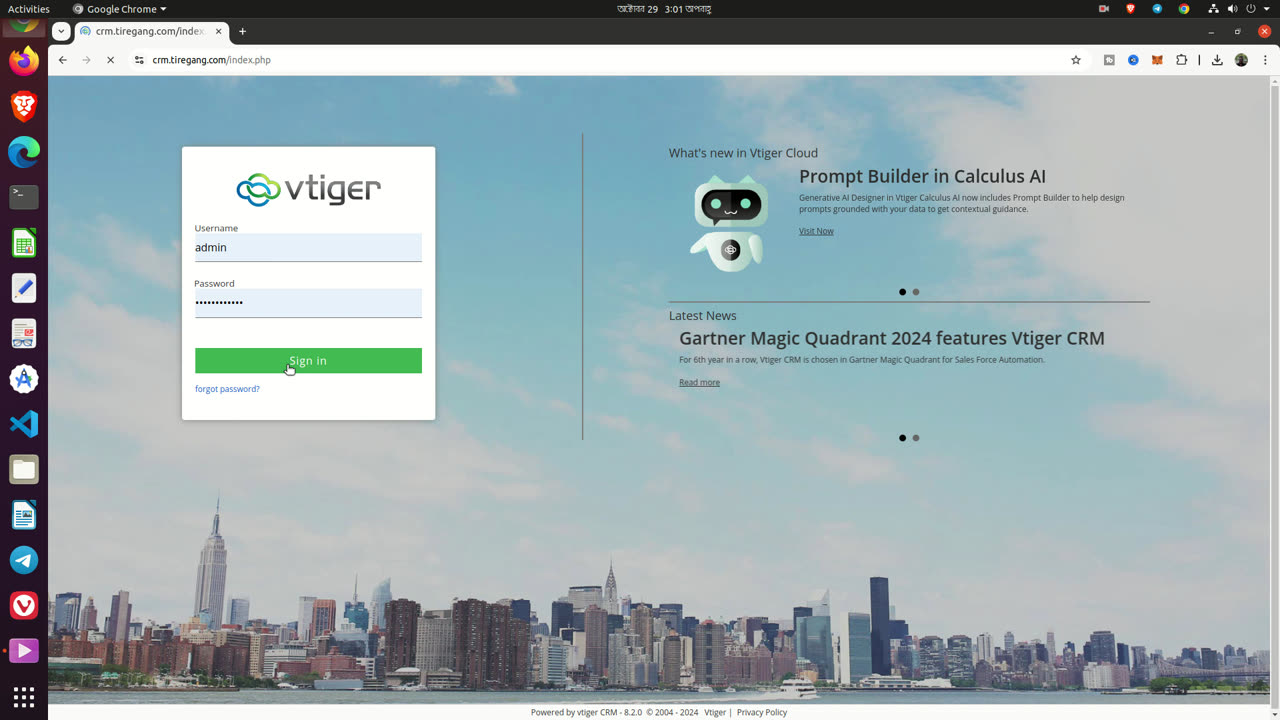
Task: Select second dot of What's new carousel
Action: (x=916, y=292)
